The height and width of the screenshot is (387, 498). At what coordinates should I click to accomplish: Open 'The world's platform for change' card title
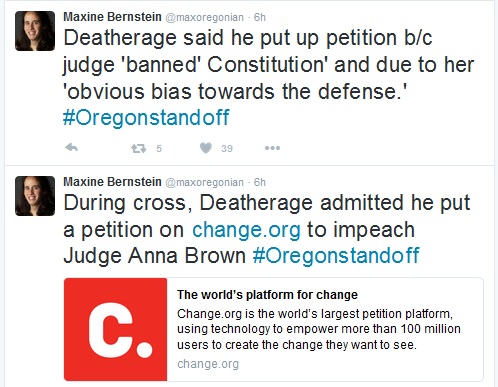point(267,295)
